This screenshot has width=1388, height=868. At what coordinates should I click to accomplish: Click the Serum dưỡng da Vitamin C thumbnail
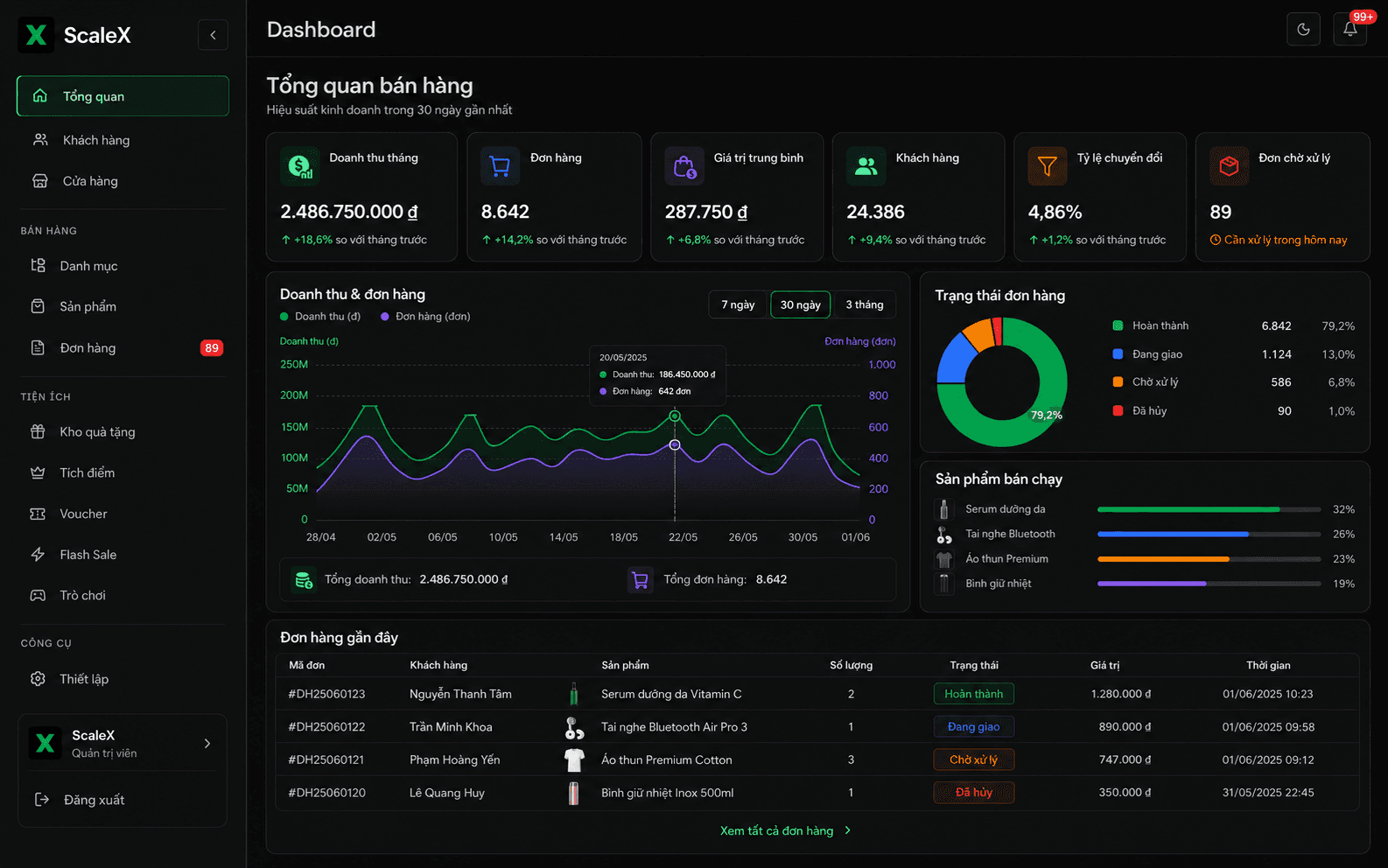point(574,694)
